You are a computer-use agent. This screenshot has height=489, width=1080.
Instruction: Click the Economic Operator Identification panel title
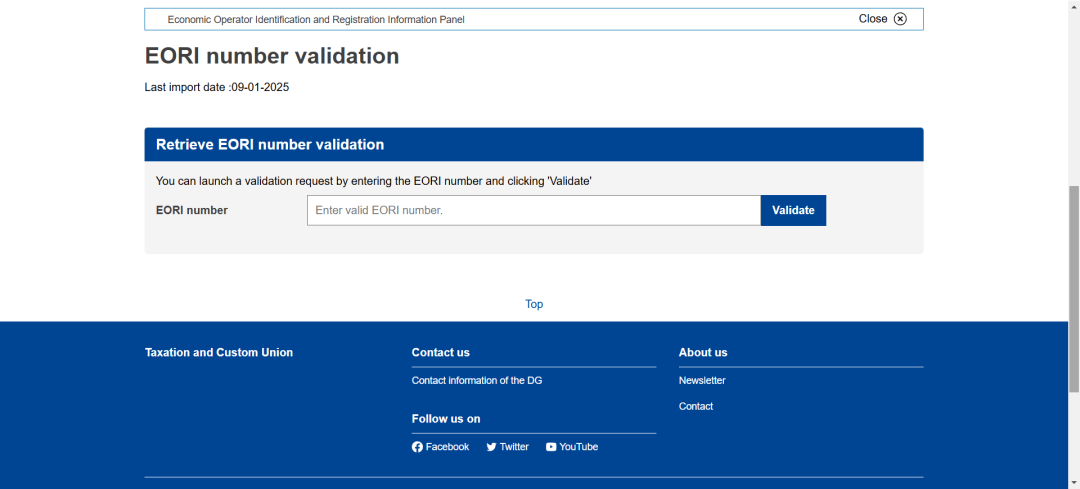tap(316, 20)
